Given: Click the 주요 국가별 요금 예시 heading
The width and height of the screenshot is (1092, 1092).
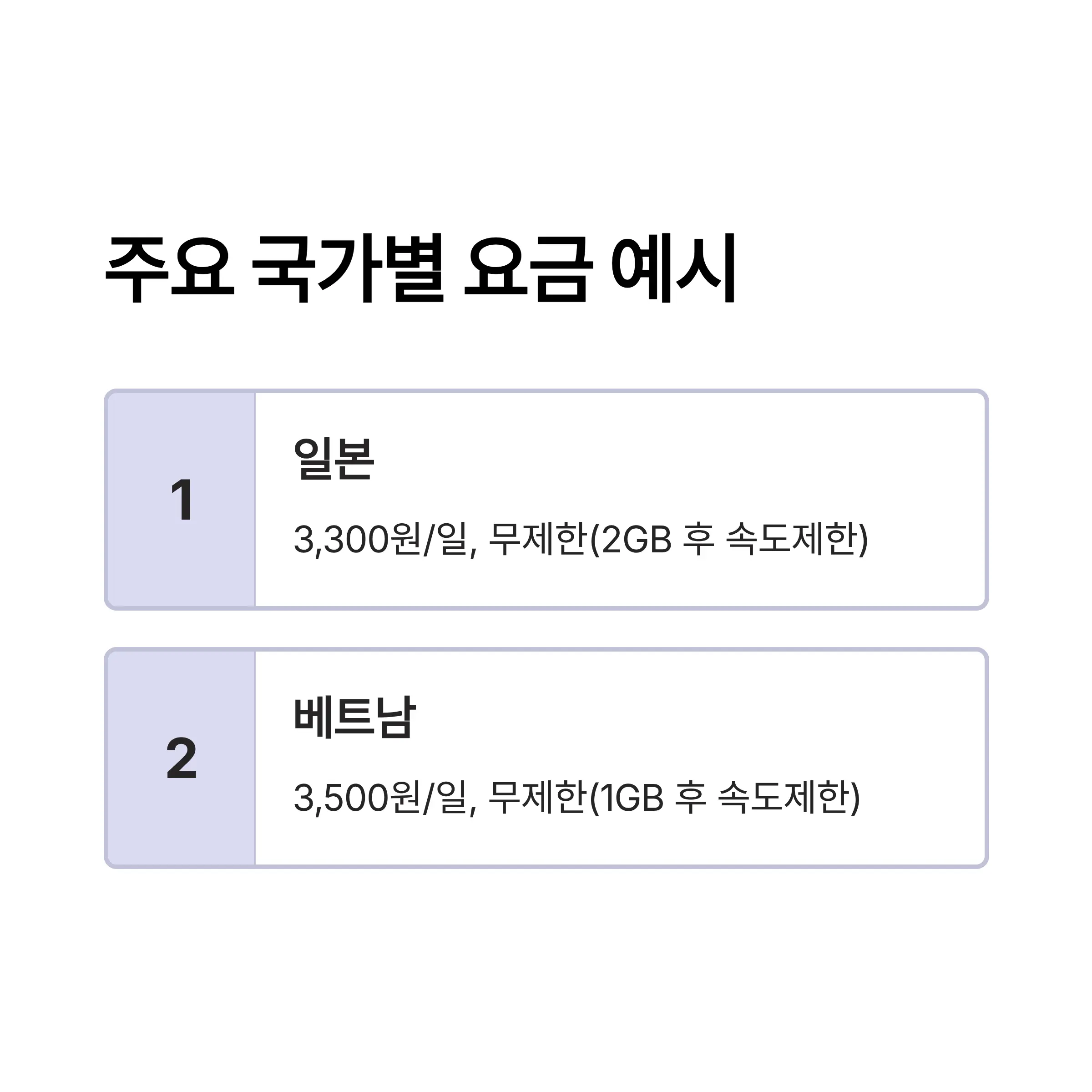Looking at the screenshot, I should [x=420, y=268].
